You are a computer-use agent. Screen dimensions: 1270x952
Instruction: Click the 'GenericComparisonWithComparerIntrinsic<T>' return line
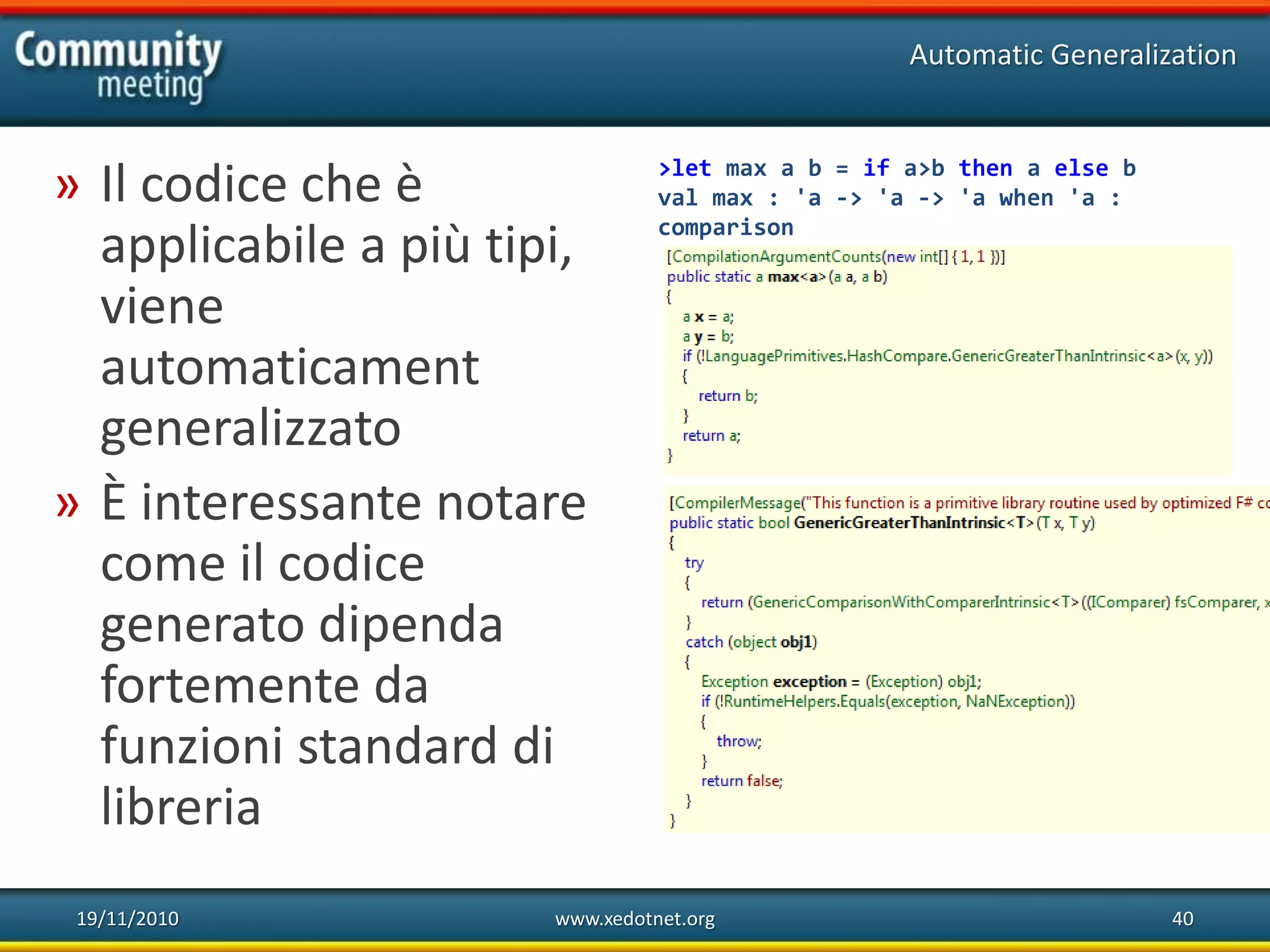pos(985,602)
